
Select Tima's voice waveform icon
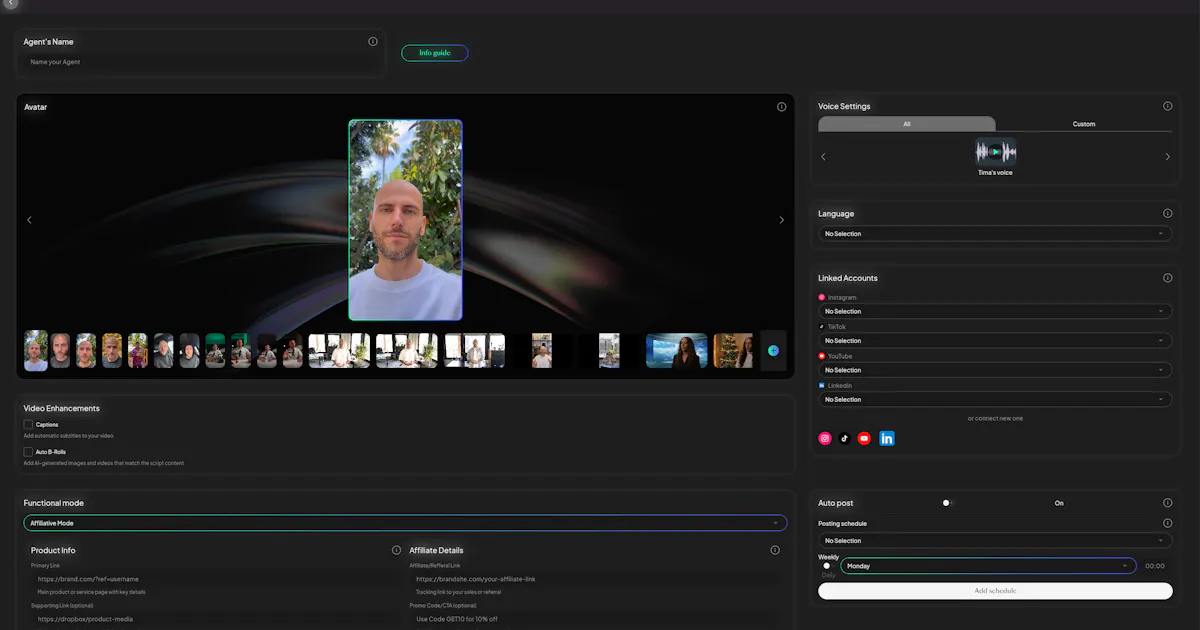pyautogui.click(x=996, y=151)
